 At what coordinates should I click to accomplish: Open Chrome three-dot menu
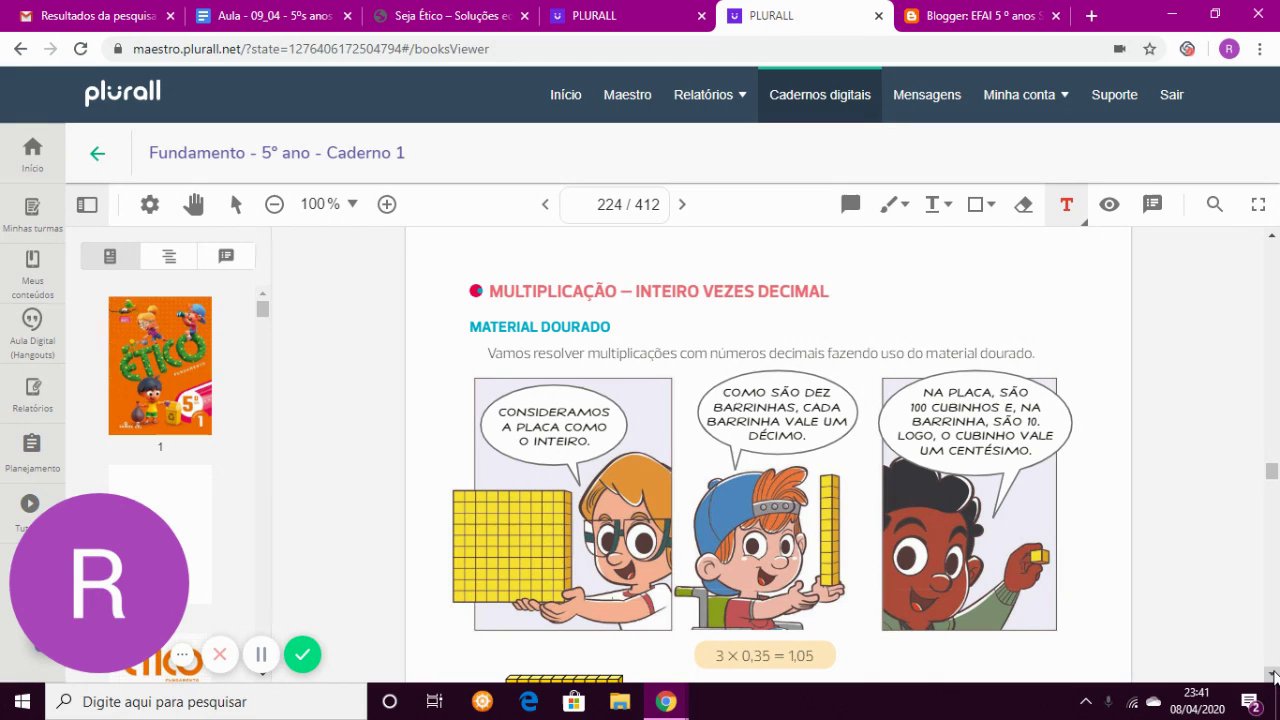[x=1259, y=49]
